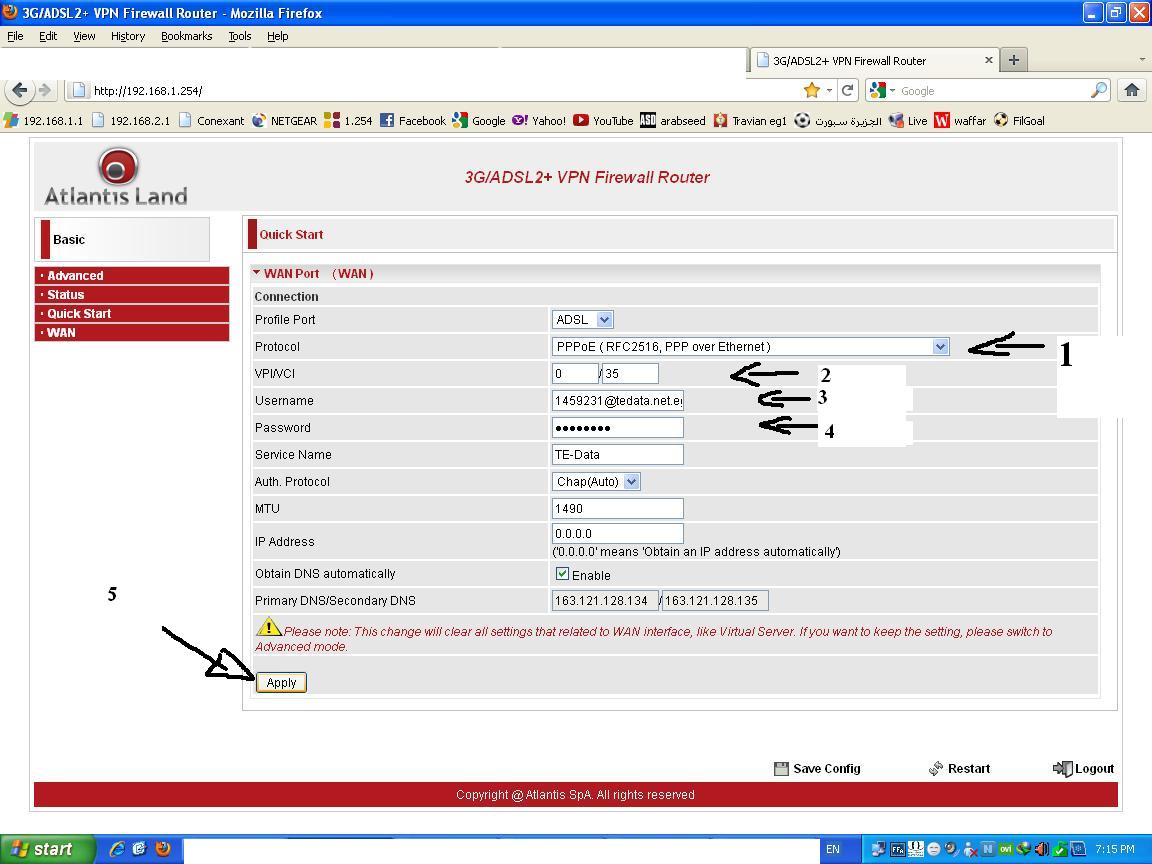Click the Apply button

tap(281, 683)
